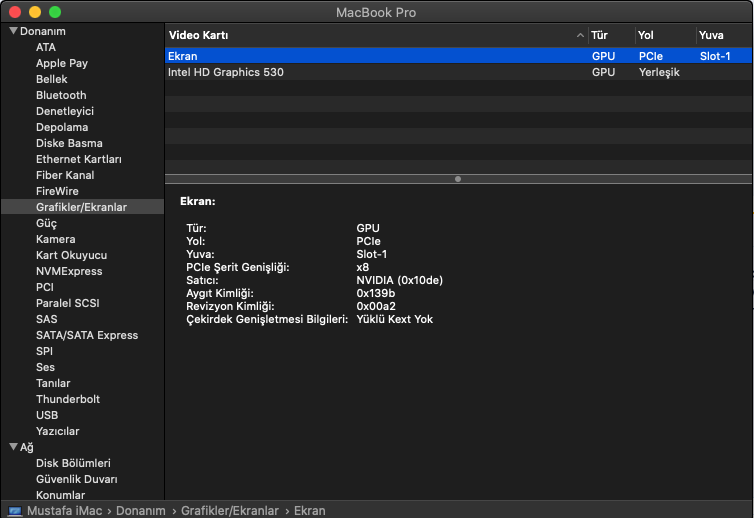The image size is (754, 518).
Task: Select the Grafikler/Ekranlar sidebar item
Action: [x=81, y=207]
